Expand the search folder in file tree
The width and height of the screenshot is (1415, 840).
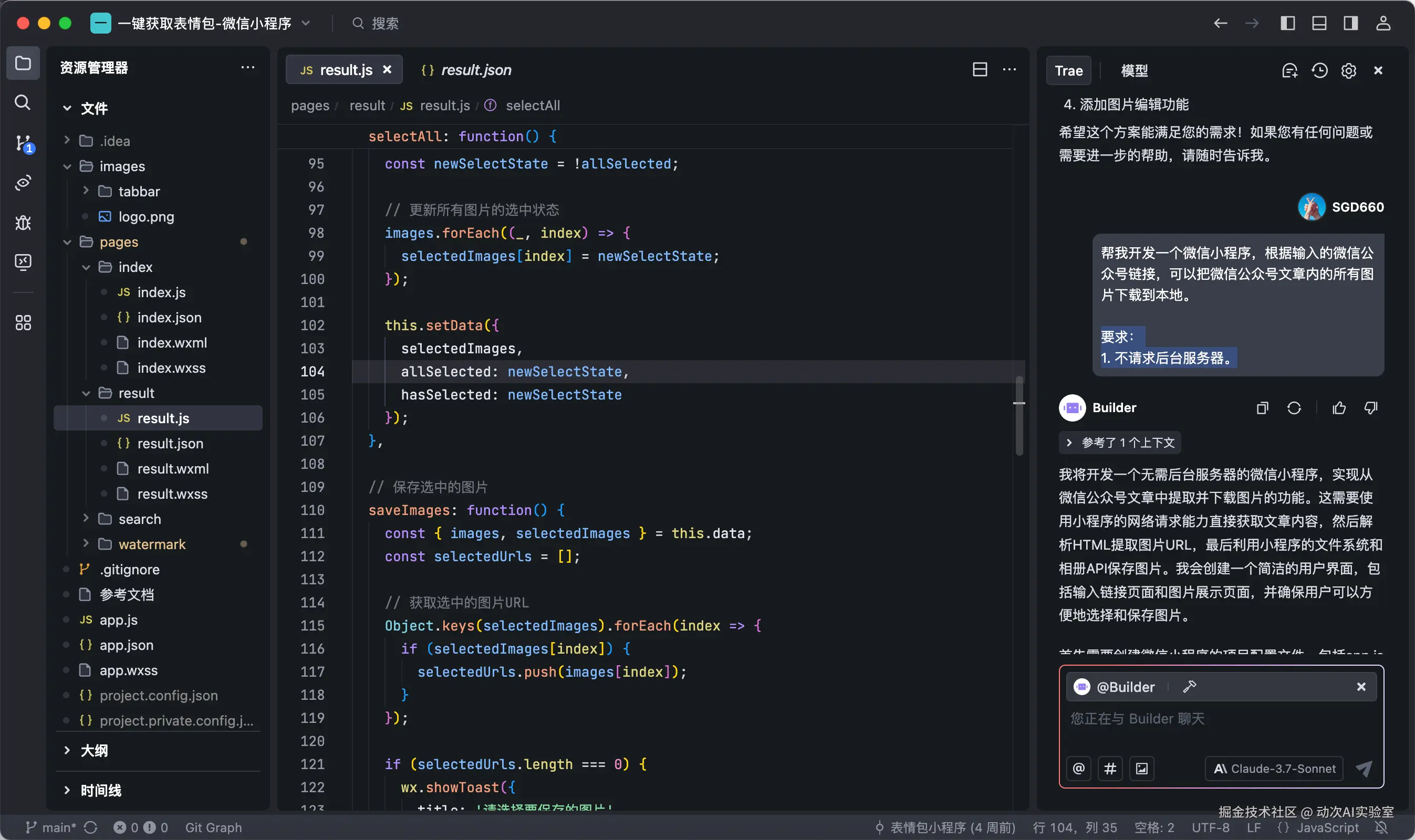click(139, 519)
